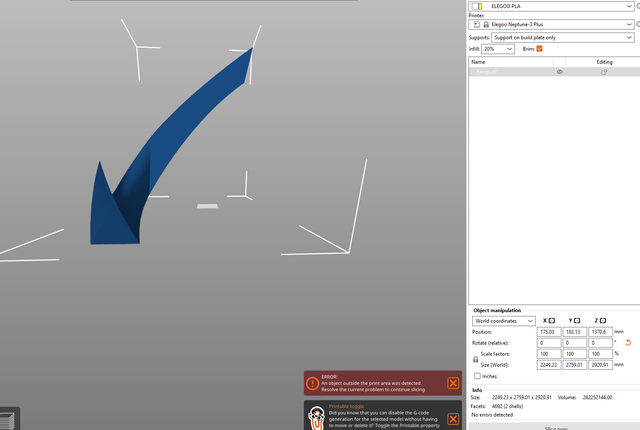
Task: Open the Infill 20% dropdown
Action: coord(498,49)
